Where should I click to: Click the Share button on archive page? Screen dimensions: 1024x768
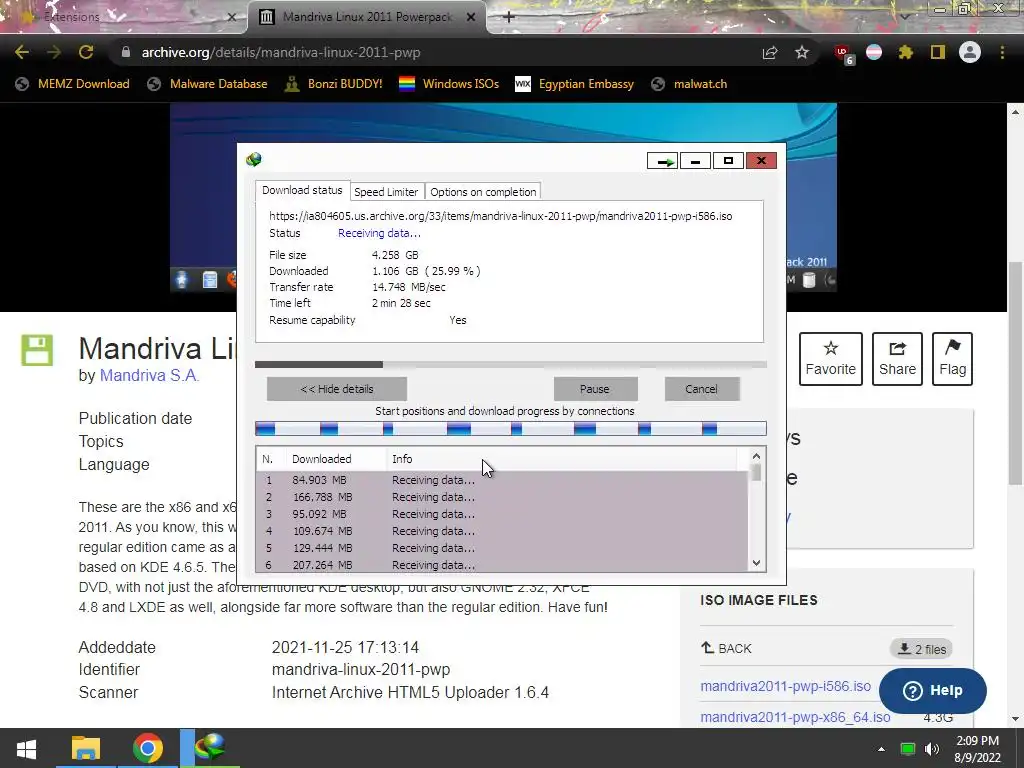coord(897,359)
